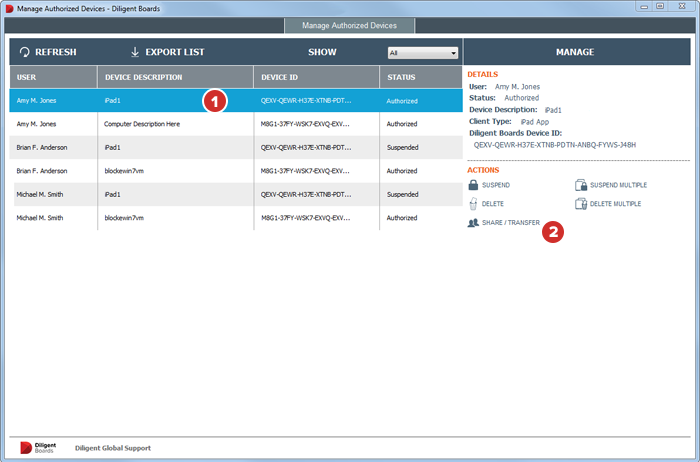Close the Manage Authorized Devices window
Viewport: 700px width, 462px height.
(x=682, y=6)
